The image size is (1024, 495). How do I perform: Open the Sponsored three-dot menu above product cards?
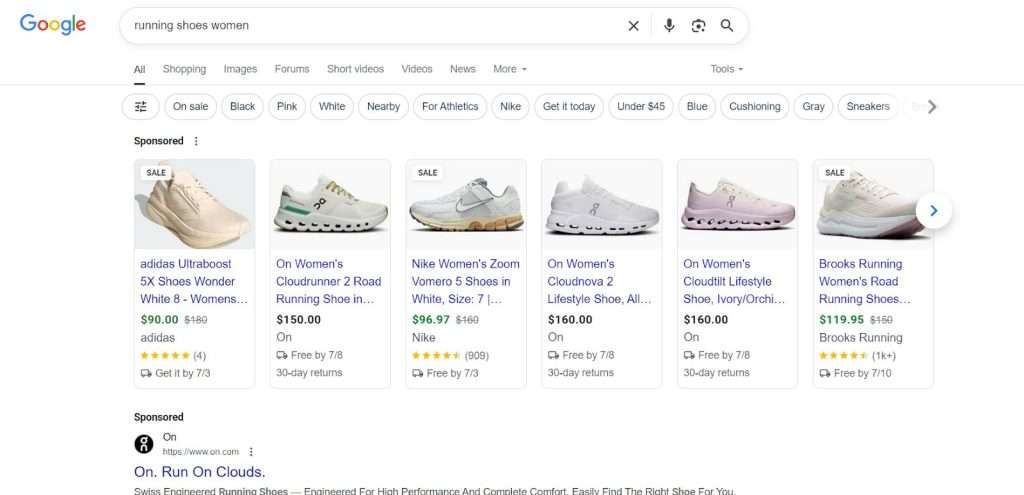tap(196, 141)
